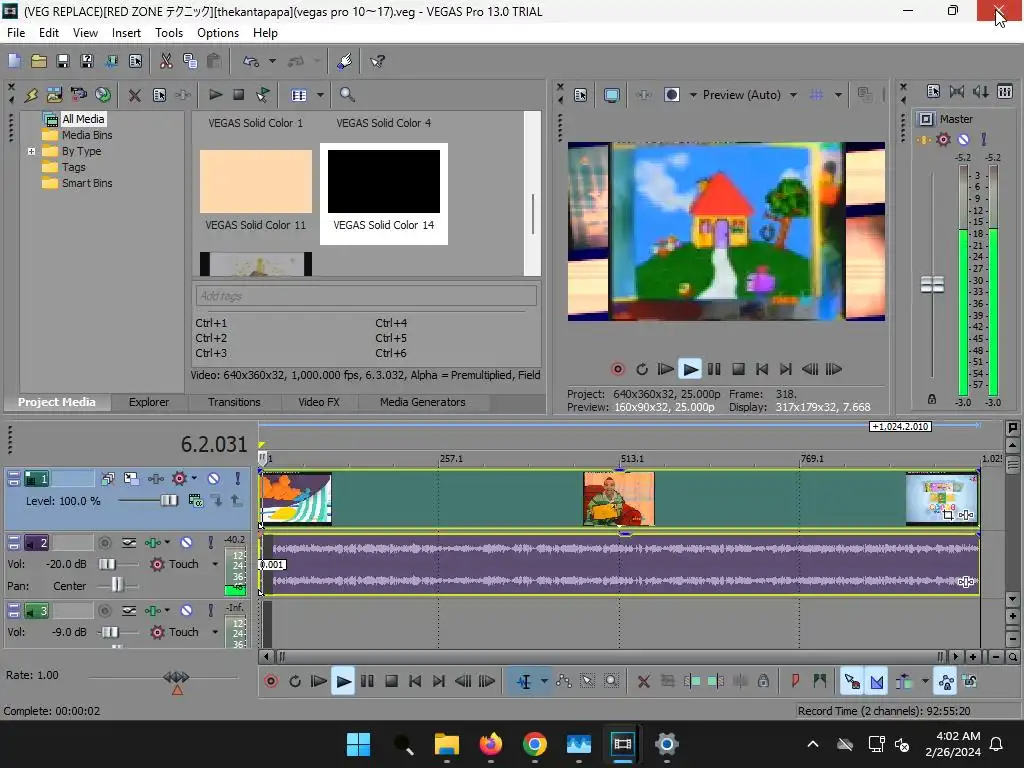Click Preview on External Monitor icon
The width and height of the screenshot is (1024, 768).
[x=611, y=95]
